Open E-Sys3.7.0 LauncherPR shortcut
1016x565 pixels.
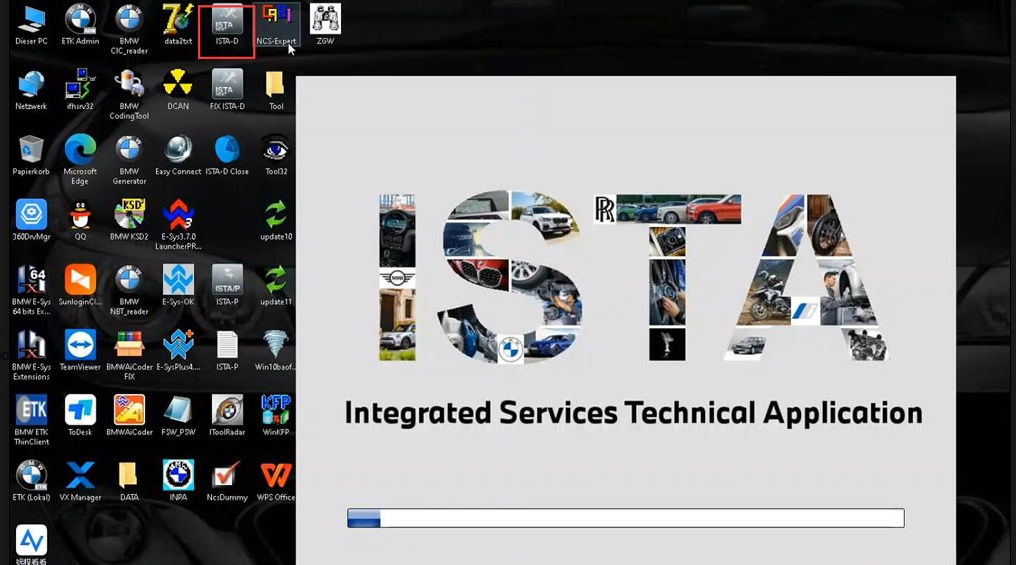[x=178, y=225]
